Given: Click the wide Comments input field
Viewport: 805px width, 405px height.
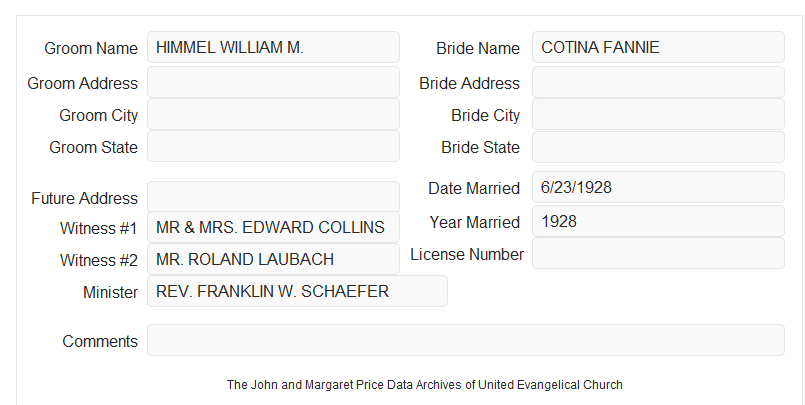Looking at the screenshot, I should coord(466,340).
